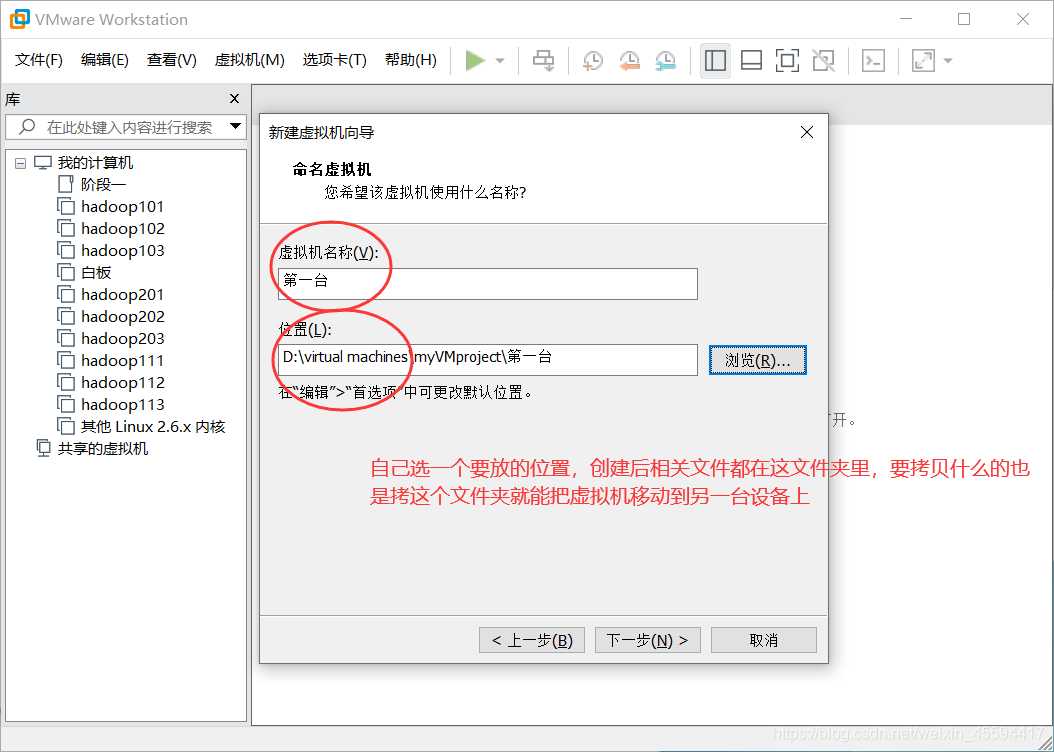The image size is (1054, 752).
Task: Click the 我的计算机 monitor icon
Action: coord(43,163)
